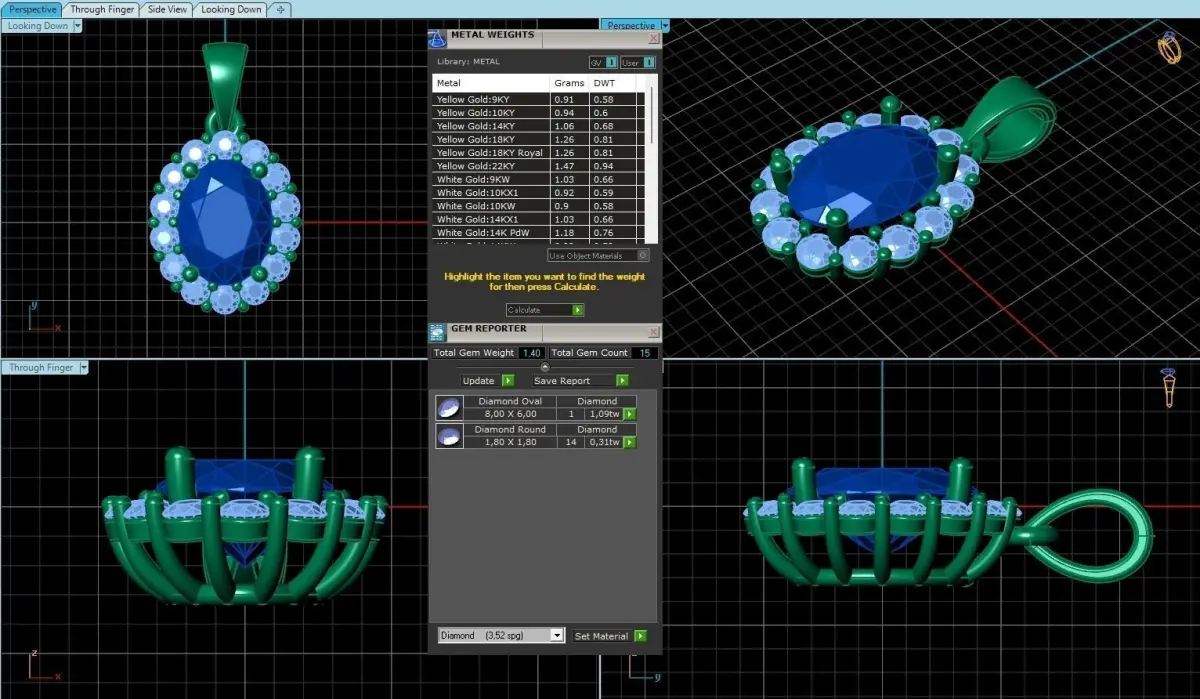The width and height of the screenshot is (1200, 699).
Task: Close the Gem Reporter panel
Action: point(654,330)
